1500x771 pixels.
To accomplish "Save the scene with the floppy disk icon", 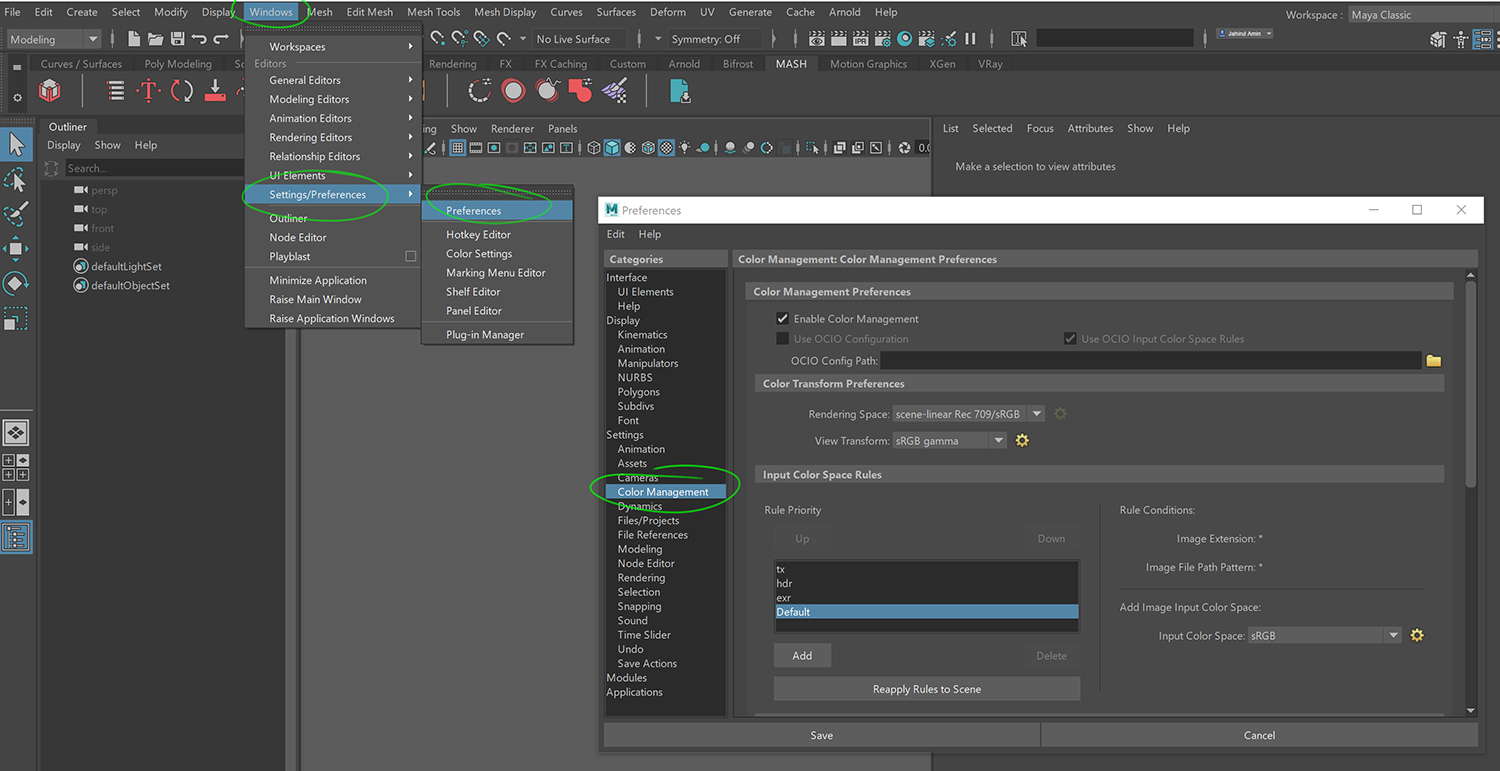I will [177, 39].
